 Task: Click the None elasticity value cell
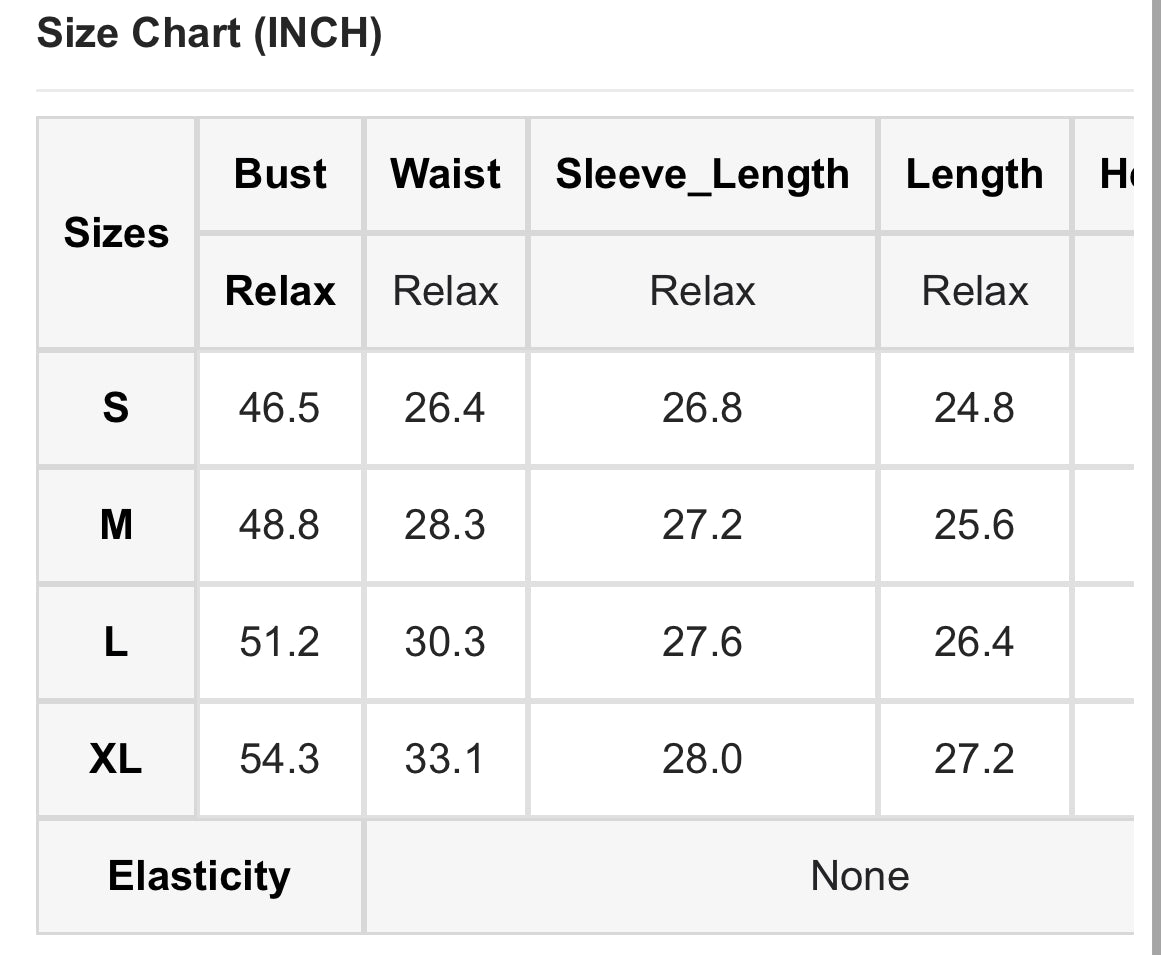click(859, 876)
